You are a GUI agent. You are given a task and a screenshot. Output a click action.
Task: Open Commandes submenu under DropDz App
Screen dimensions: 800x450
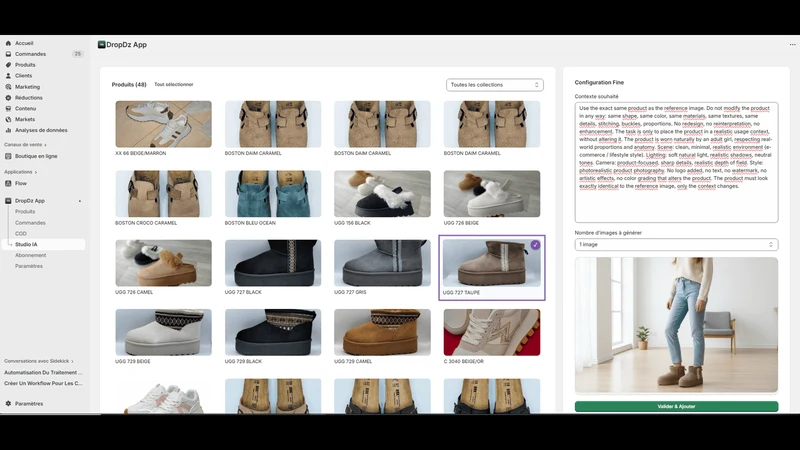[30, 223]
